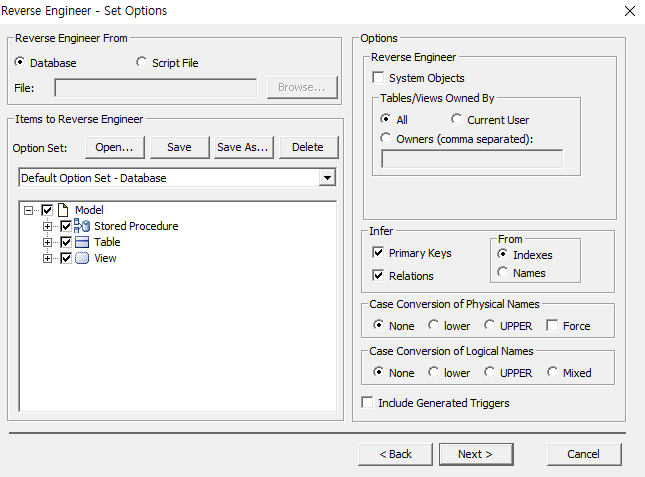This screenshot has height=477, width=645.
Task: Select the Stored Procedure tree label
Action: pyautogui.click(x=136, y=226)
